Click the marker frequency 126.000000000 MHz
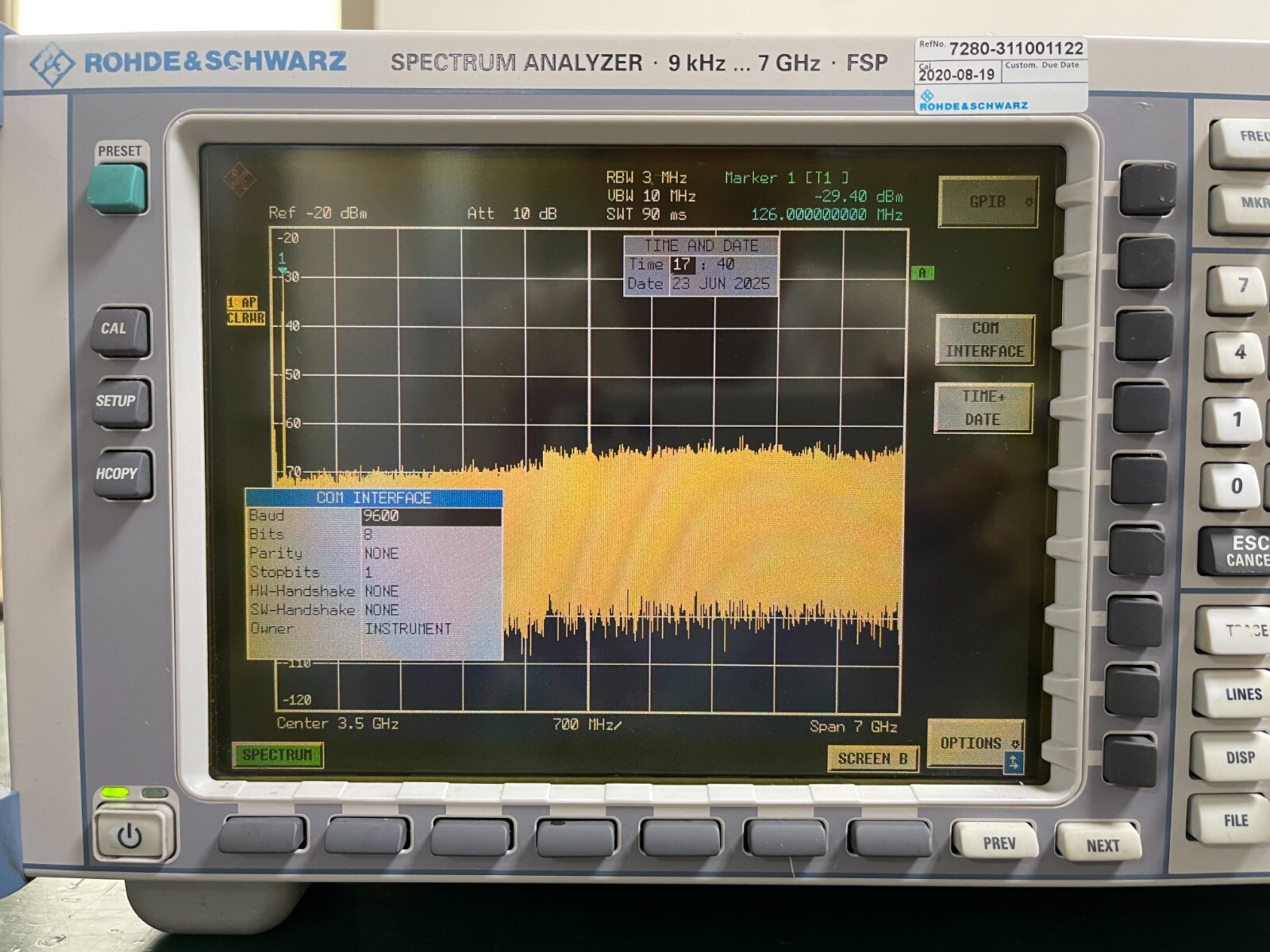This screenshot has height=952, width=1270. (826, 215)
